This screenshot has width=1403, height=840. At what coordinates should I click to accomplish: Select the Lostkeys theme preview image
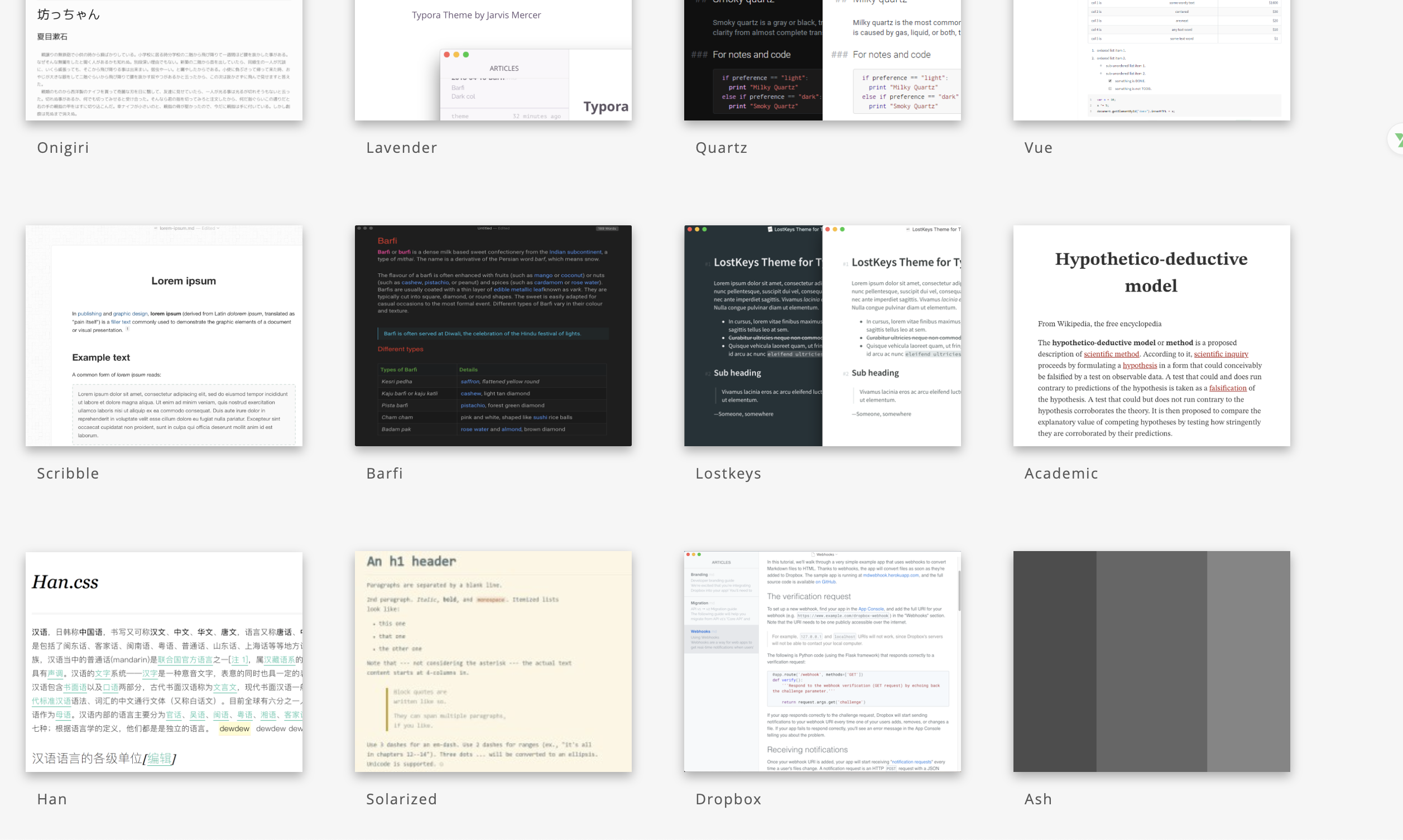tap(822, 335)
